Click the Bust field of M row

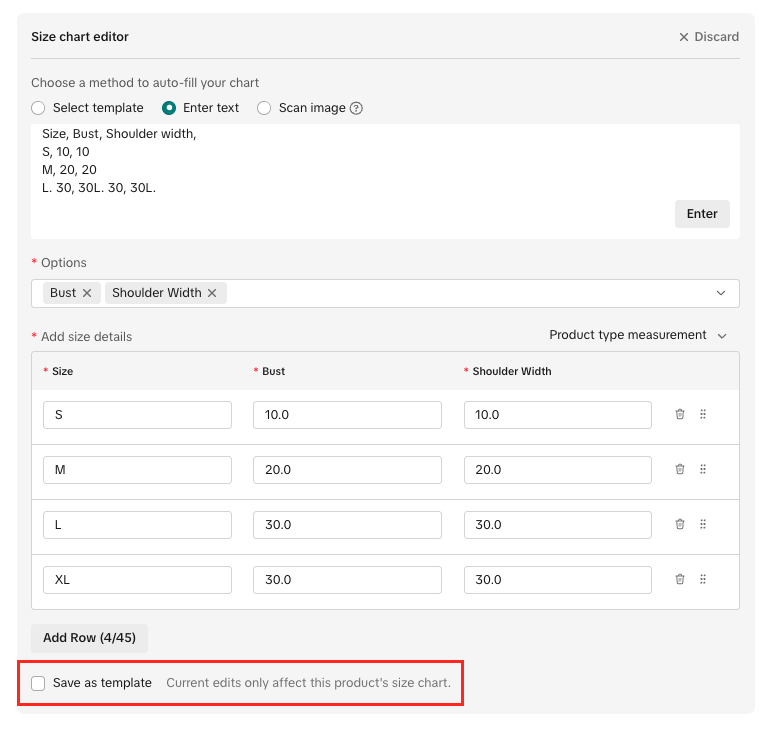[x=347, y=470]
